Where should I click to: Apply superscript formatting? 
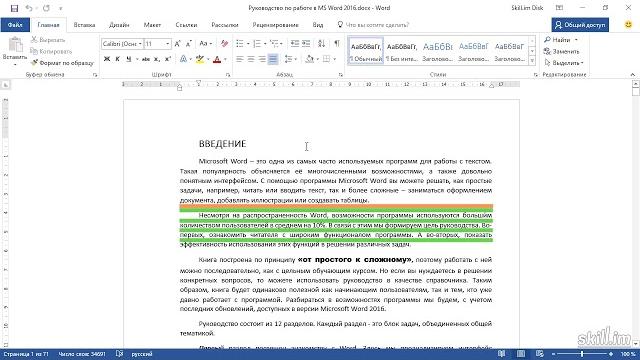coord(167,60)
